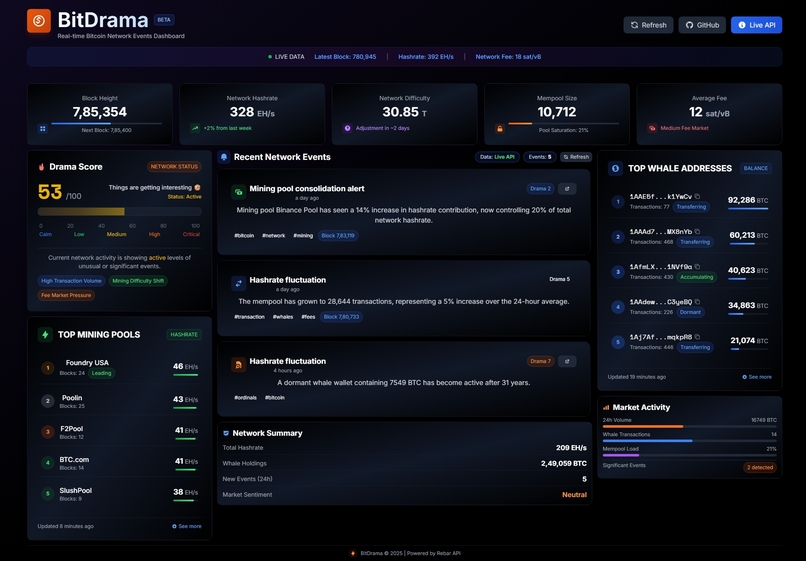Click the Latest Block: 780,945 text
The image size is (806, 561).
345,57
